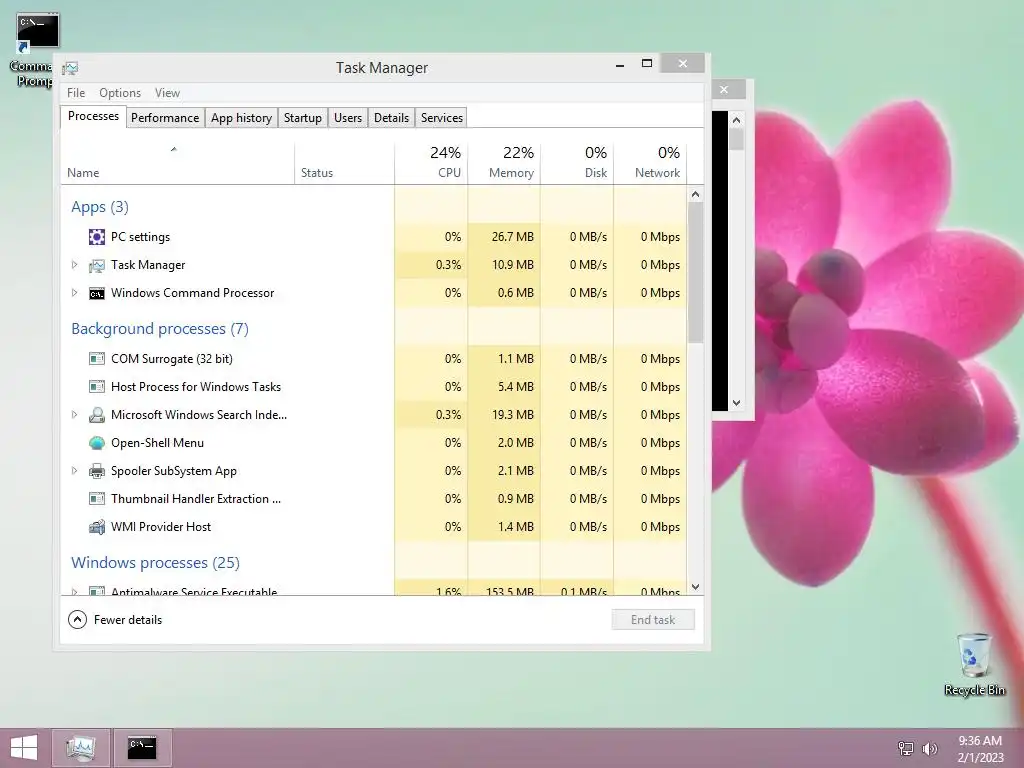Switch to the Performance tab

click(x=165, y=118)
